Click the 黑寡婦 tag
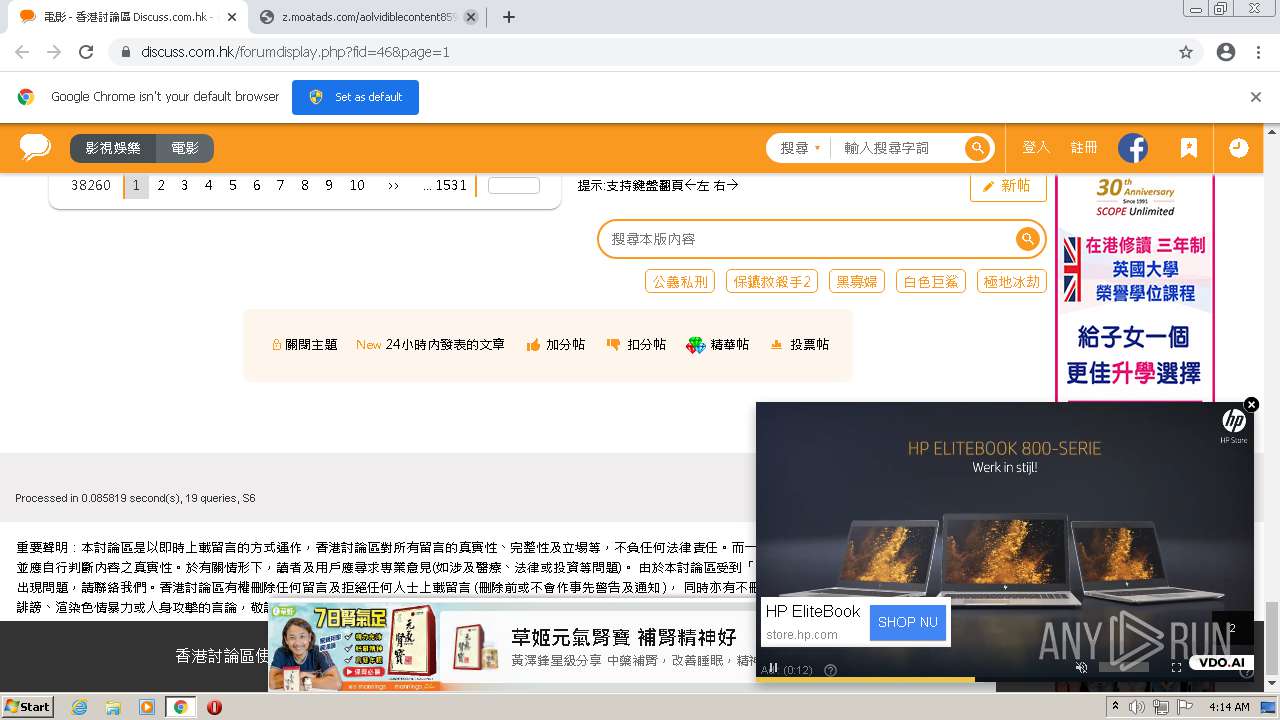Screen dimensions: 1280x720 (x=857, y=281)
